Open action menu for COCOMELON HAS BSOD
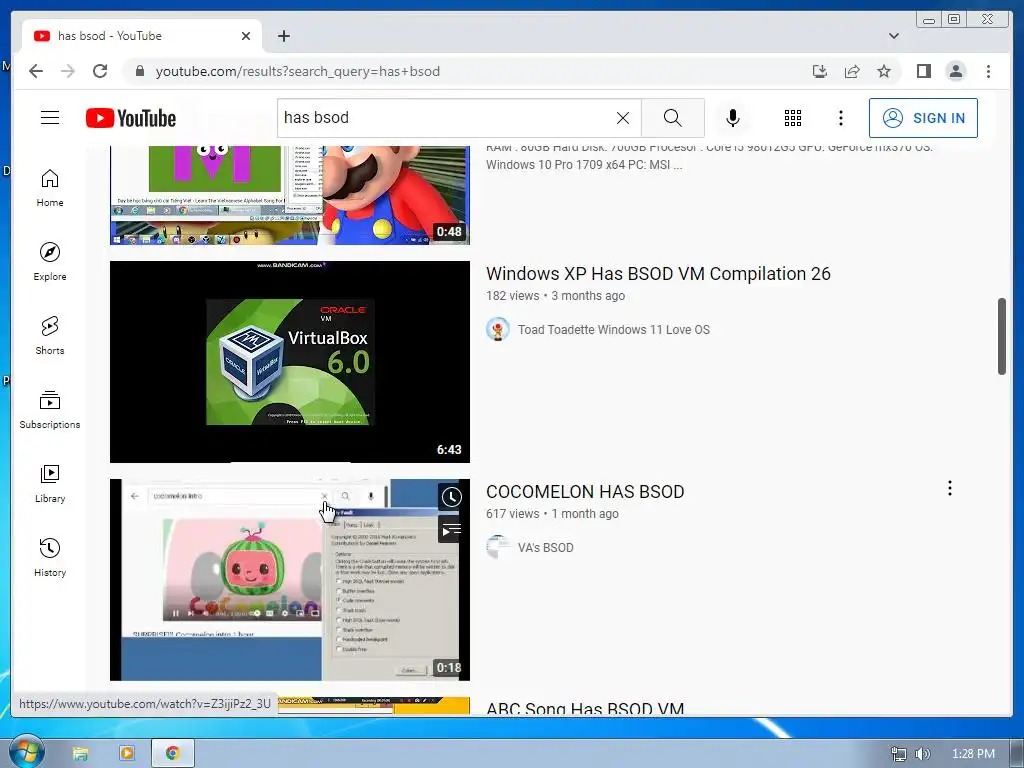The height and width of the screenshot is (768, 1024). click(950, 488)
